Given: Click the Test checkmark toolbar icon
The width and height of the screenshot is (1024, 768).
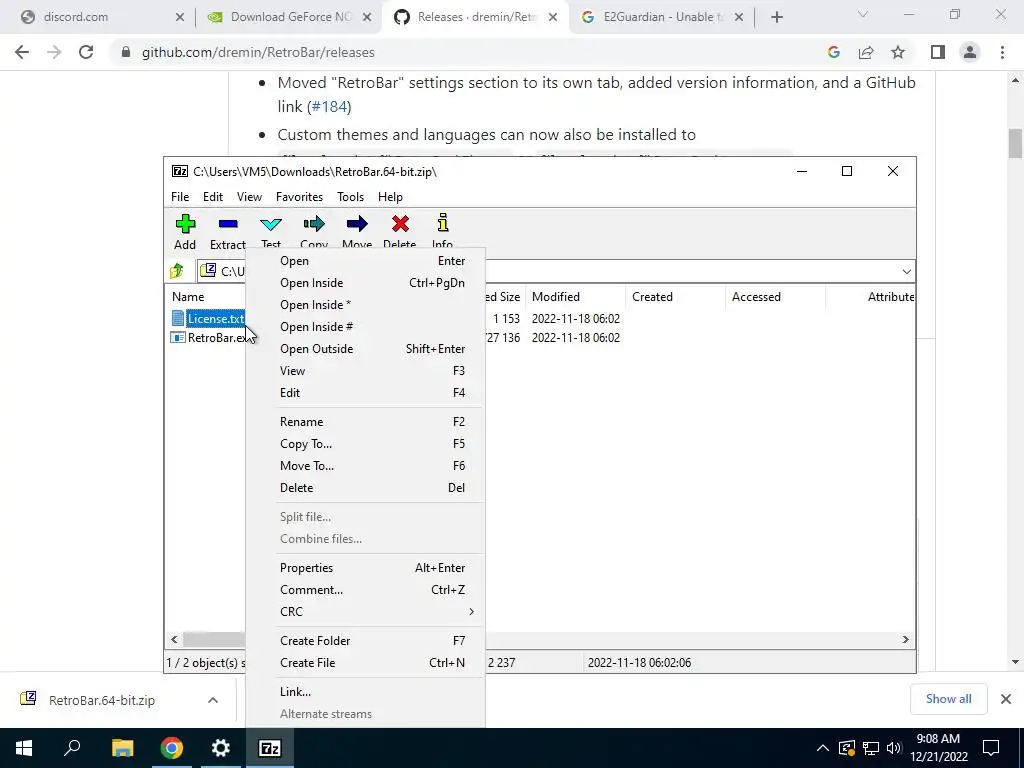Looking at the screenshot, I should (271, 225).
